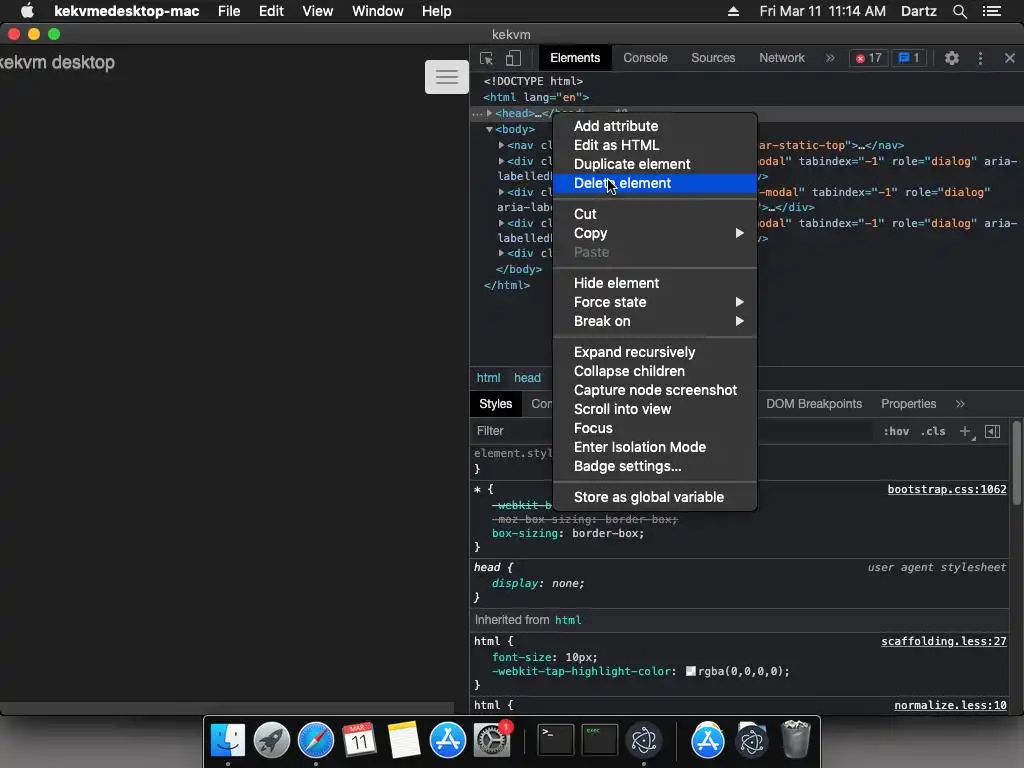This screenshot has height=768, width=1024.
Task: Click the eject icon in menu bar
Action: point(733,11)
